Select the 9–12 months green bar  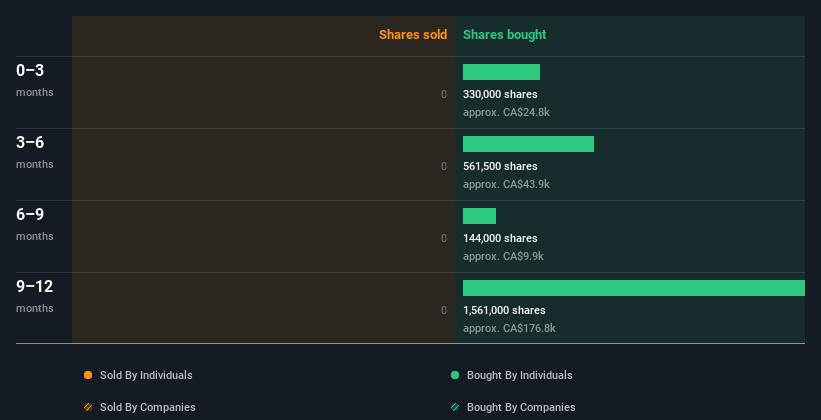pos(634,288)
